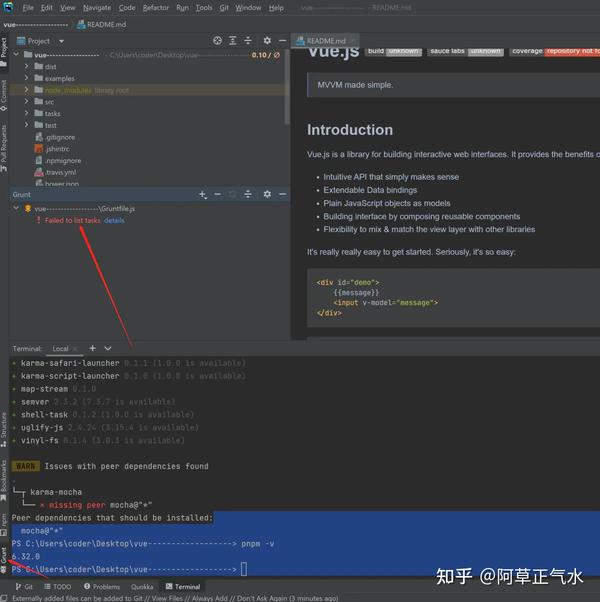
Task: Collapse the Gruntfile.js node in Grunt panel
Action: (16, 208)
